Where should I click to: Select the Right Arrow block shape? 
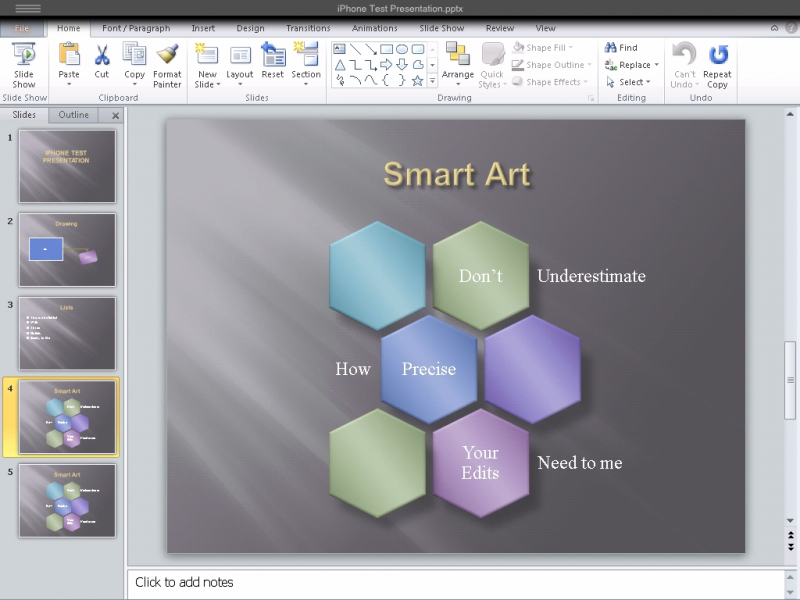point(386,65)
